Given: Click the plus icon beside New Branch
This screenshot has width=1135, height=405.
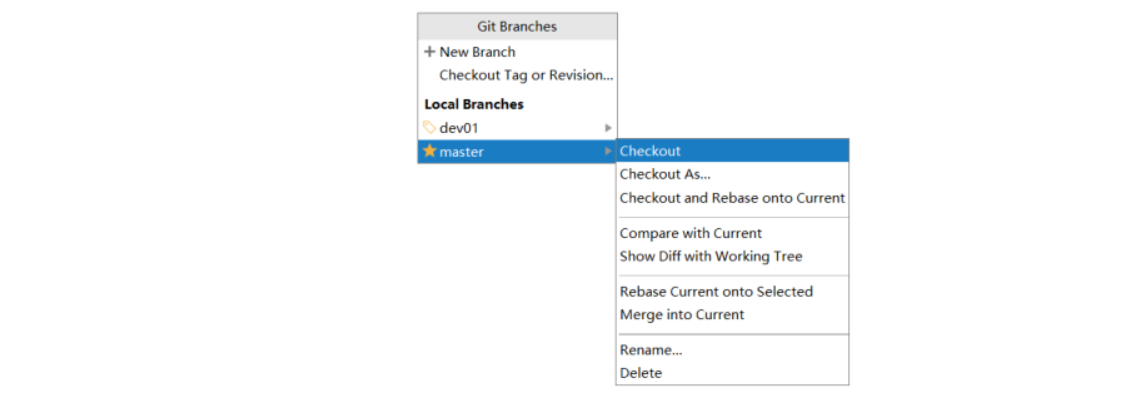Looking at the screenshot, I should [430, 52].
